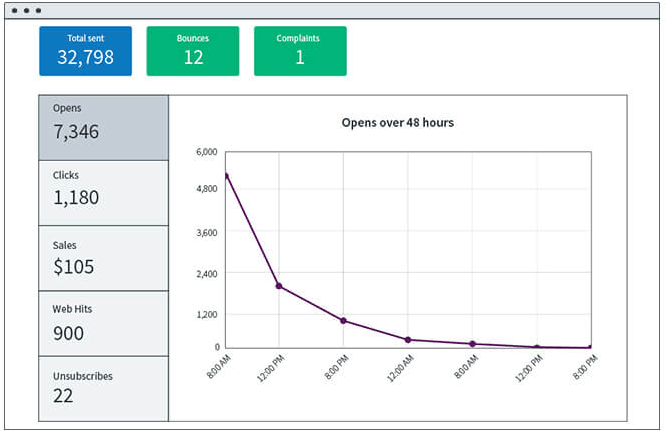Pick the second 8:00 AM data point

472,344
